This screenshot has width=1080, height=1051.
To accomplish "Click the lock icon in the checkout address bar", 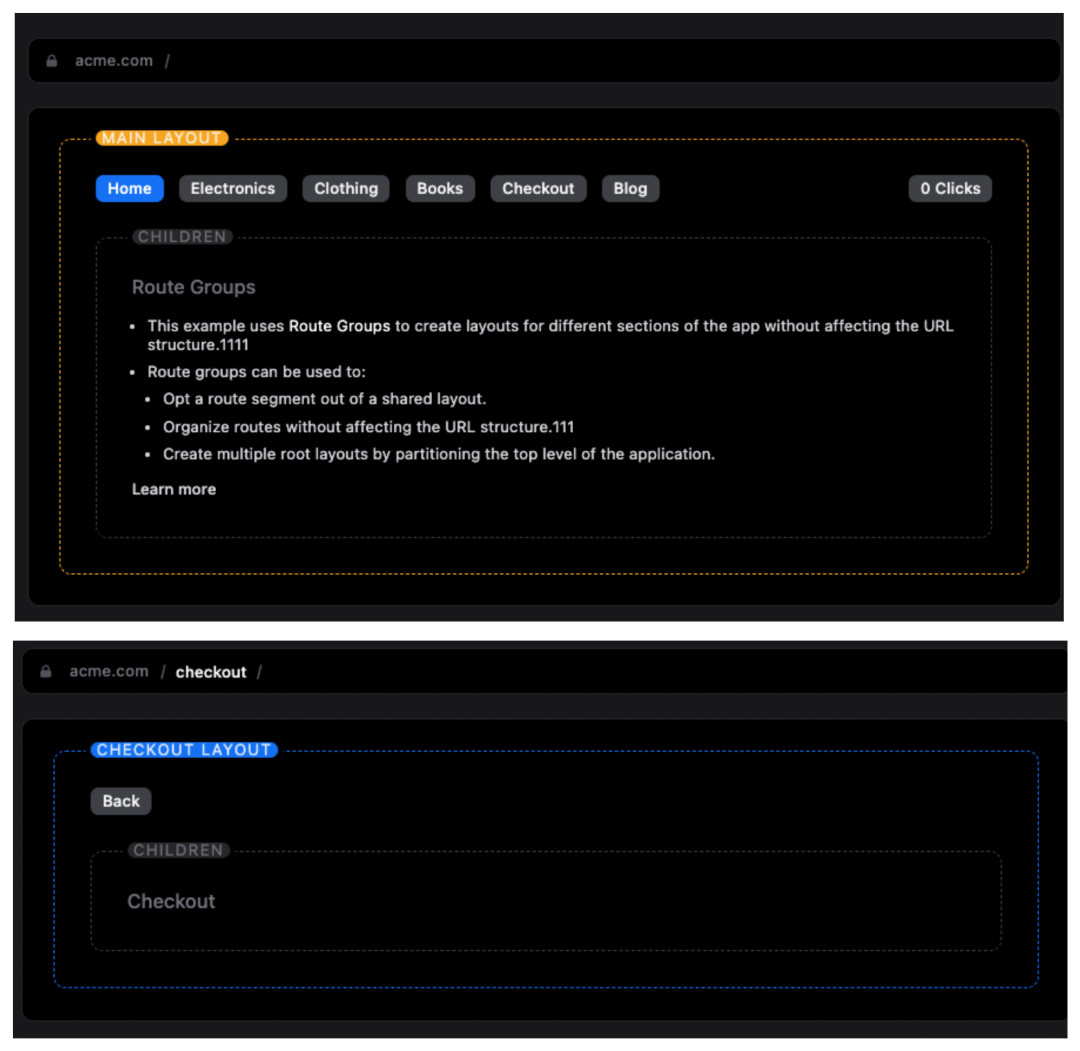I will [x=46, y=672].
